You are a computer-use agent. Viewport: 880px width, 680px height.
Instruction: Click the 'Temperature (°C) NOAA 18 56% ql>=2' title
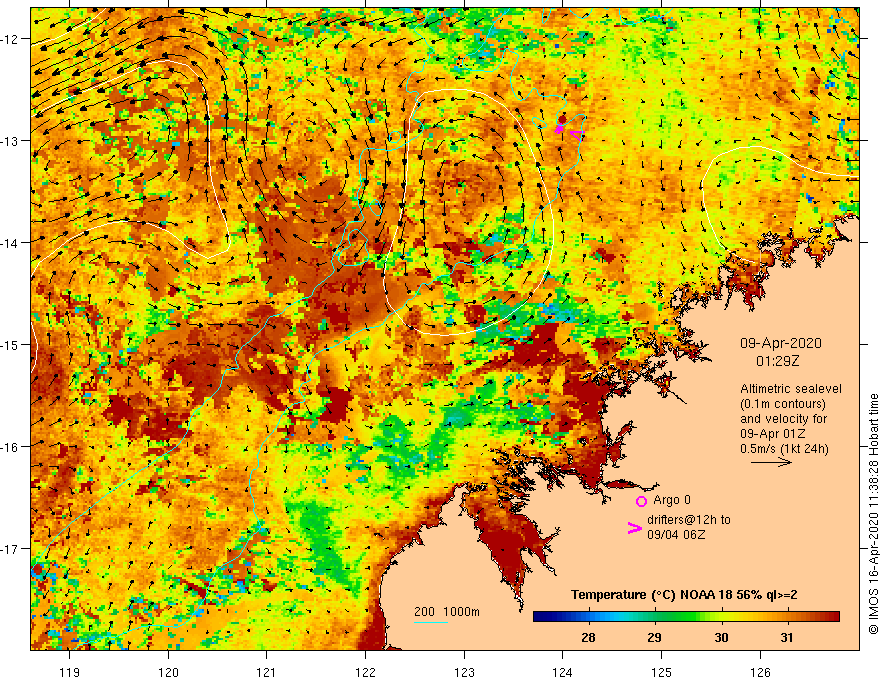[x=684, y=595]
